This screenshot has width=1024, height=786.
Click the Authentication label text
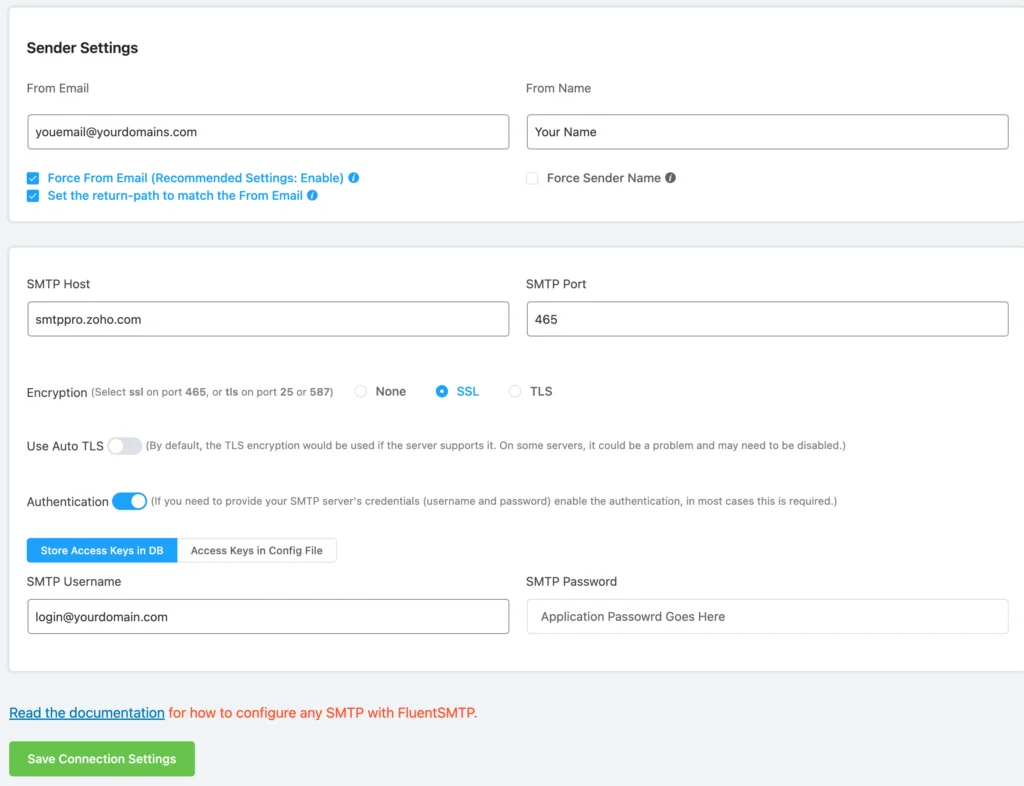pyautogui.click(x=67, y=501)
